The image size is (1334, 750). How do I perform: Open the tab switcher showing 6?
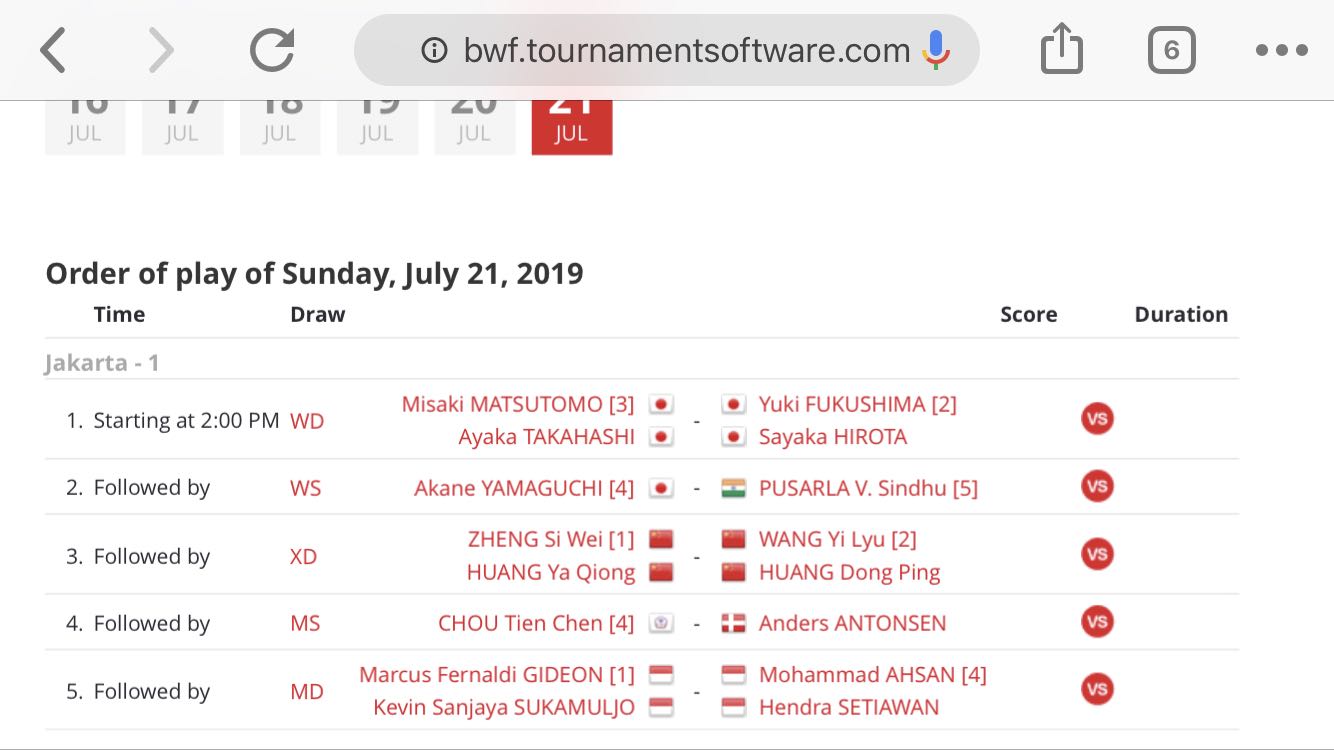point(1171,50)
